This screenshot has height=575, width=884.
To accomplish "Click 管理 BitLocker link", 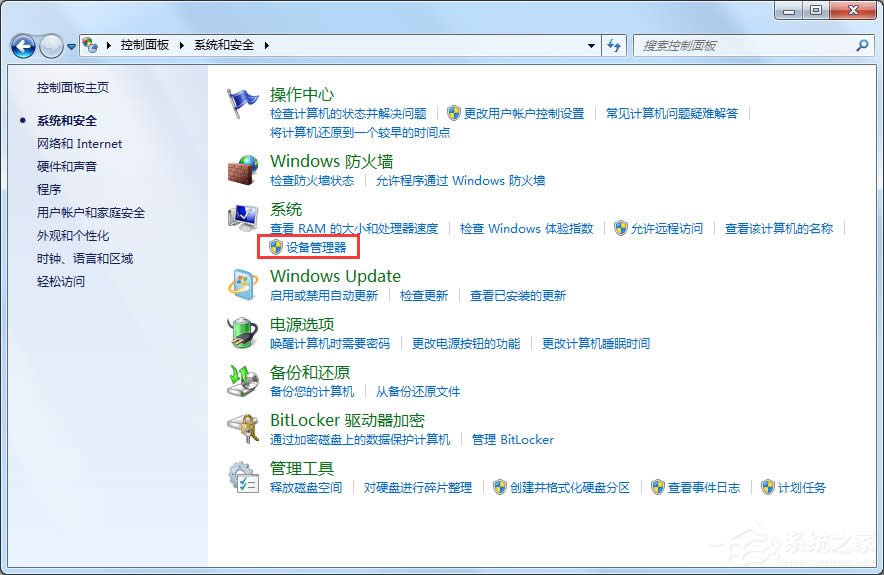I will pos(512,439).
